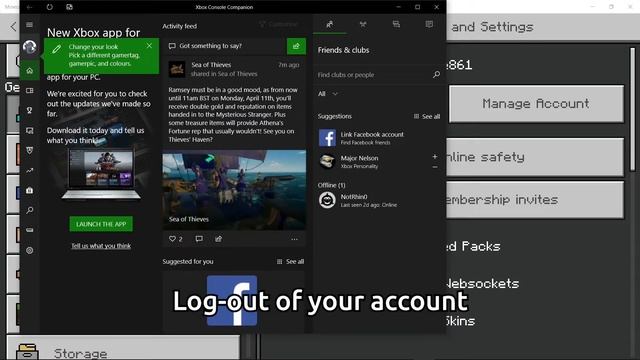The width and height of the screenshot is (640, 360).
Task: Open Membership invites in Minecraft settings
Action: click(535, 200)
